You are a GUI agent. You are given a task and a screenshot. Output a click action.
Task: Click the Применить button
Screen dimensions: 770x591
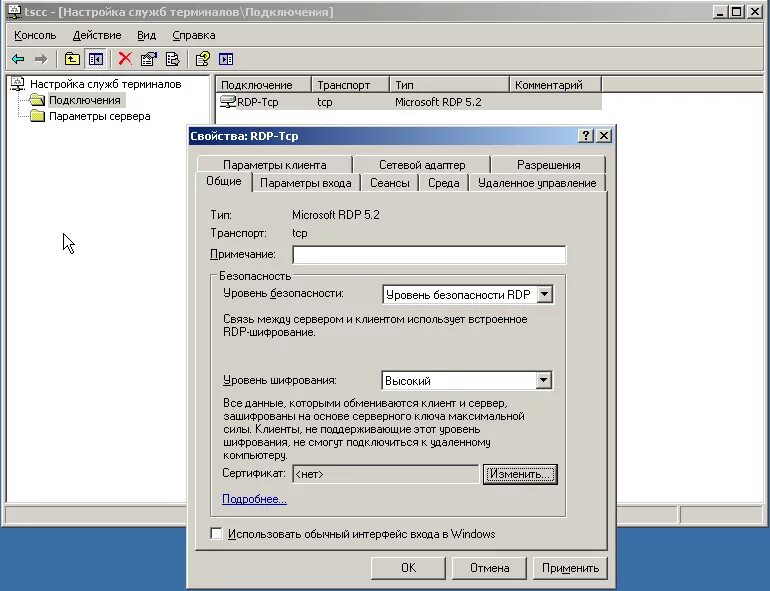[x=570, y=568]
